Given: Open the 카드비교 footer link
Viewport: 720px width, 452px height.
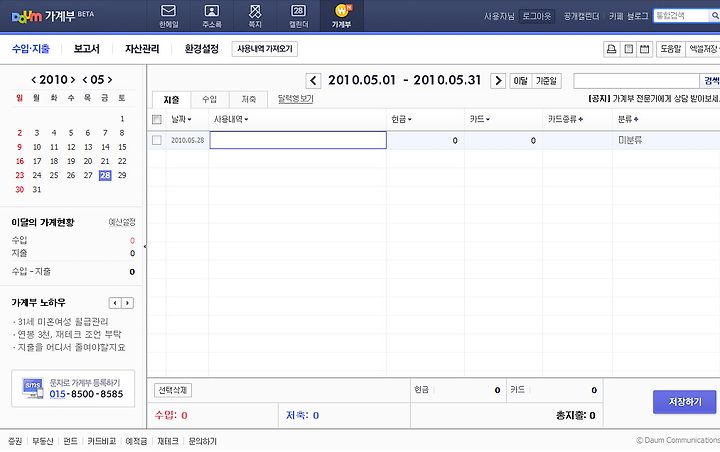Looking at the screenshot, I should click(102, 441).
